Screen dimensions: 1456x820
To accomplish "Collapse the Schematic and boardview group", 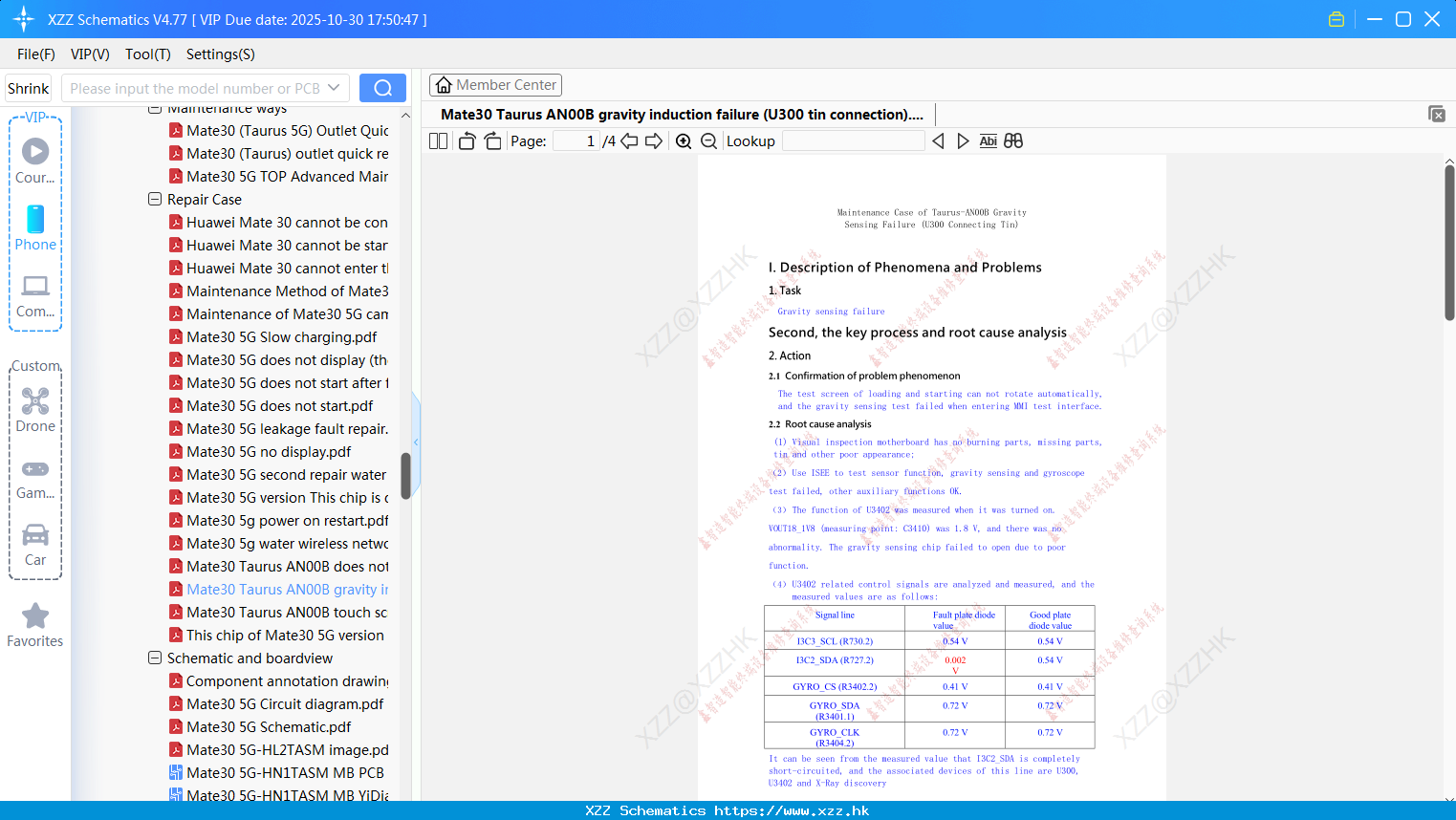I will pyautogui.click(x=155, y=658).
